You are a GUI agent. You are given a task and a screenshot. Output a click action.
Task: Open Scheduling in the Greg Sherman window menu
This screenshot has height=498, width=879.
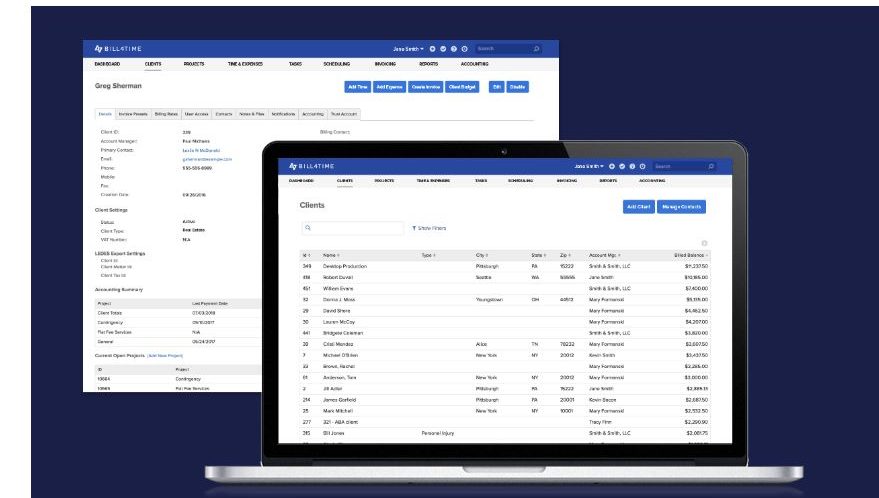pos(336,64)
